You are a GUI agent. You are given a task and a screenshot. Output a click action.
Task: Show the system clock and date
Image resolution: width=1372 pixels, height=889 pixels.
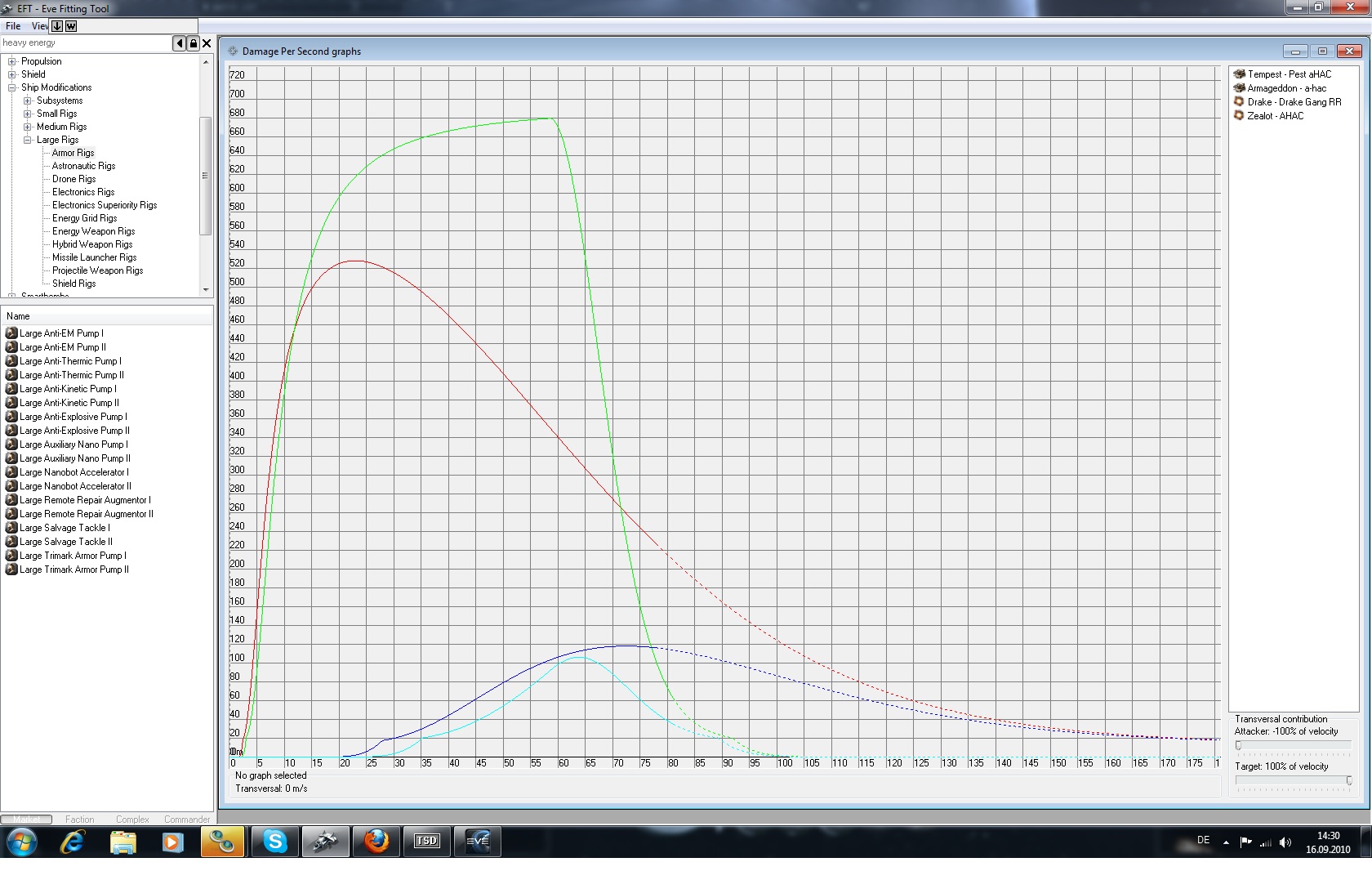1328,842
